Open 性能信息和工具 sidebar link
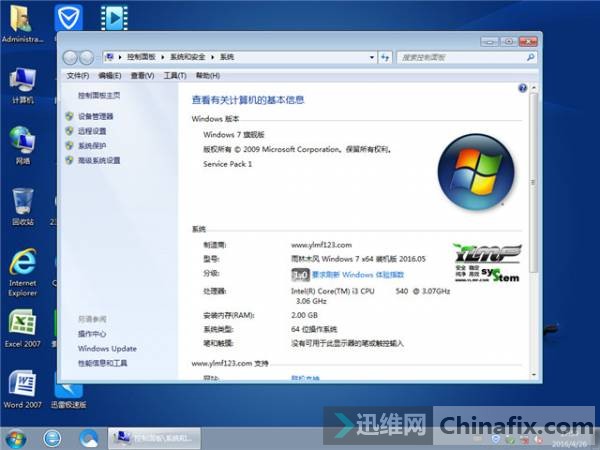600x450 pixels. click(103, 363)
